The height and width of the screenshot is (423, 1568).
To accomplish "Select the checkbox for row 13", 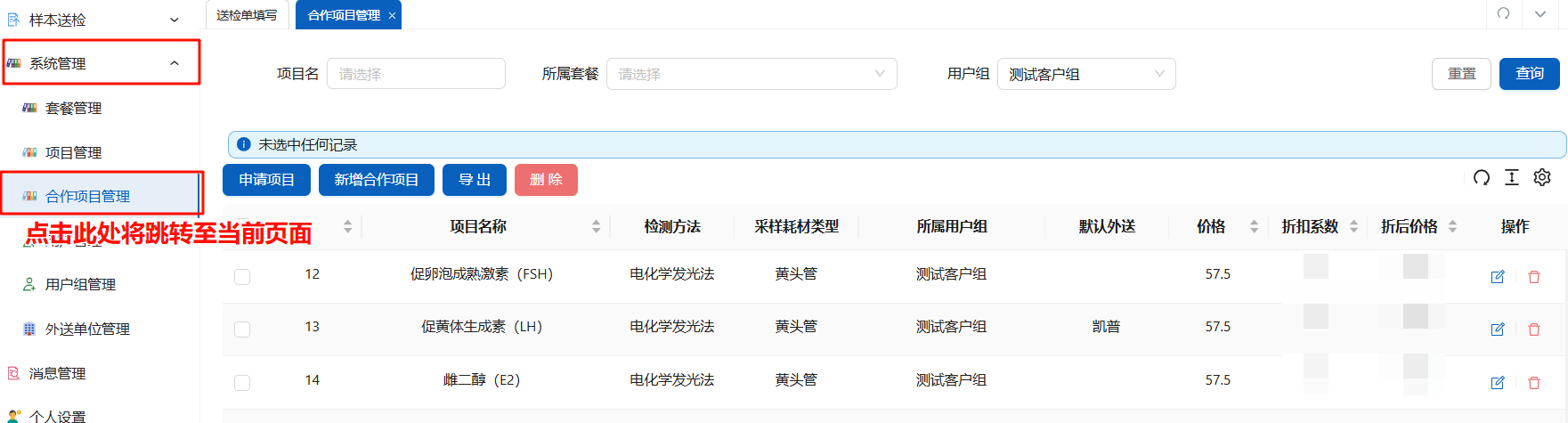I will (242, 329).
